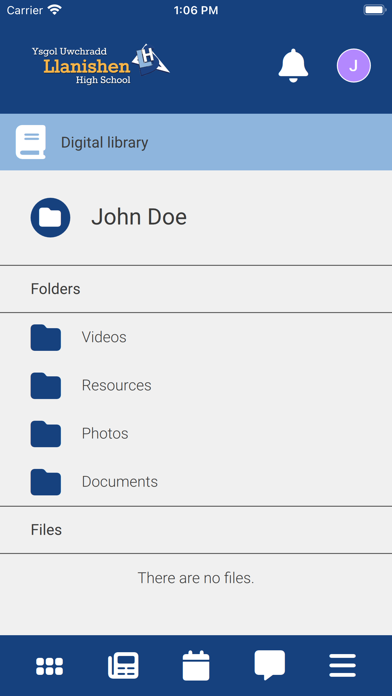The height and width of the screenshot is (696, 392).
Task: Open the calendar icon in bottom bar
Action: tap(196, 665)
